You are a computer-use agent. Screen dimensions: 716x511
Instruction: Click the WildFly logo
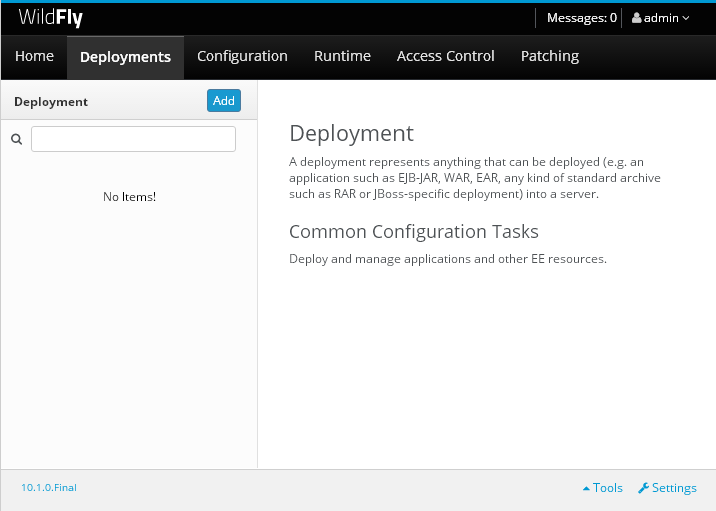pos(51,18)
